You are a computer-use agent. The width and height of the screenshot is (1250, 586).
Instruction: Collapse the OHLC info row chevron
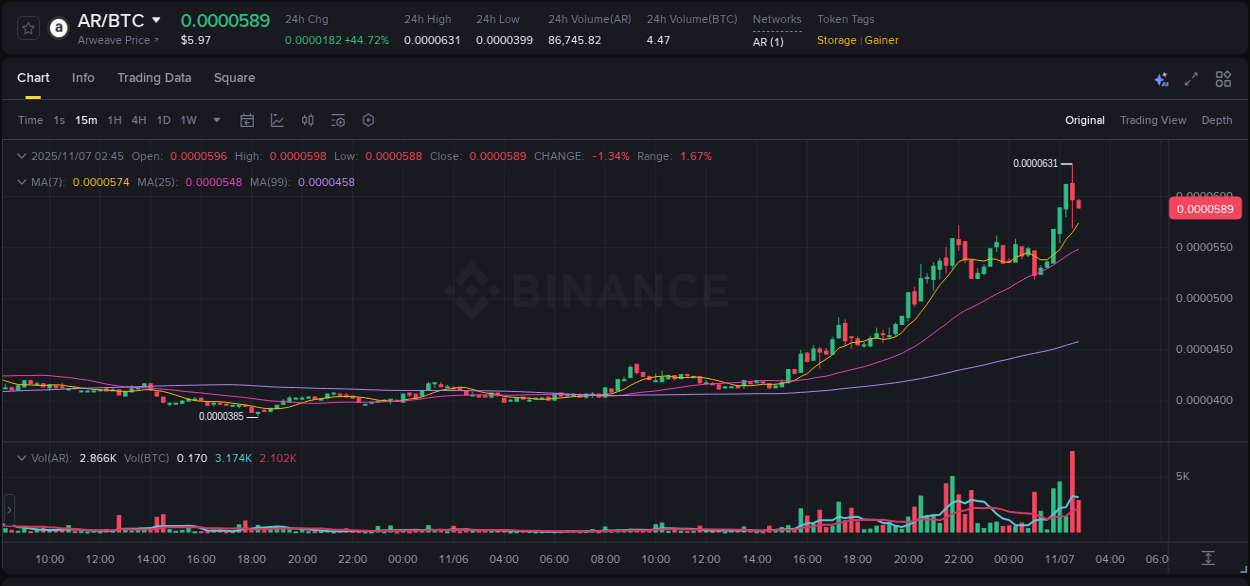tap(22, 156)
